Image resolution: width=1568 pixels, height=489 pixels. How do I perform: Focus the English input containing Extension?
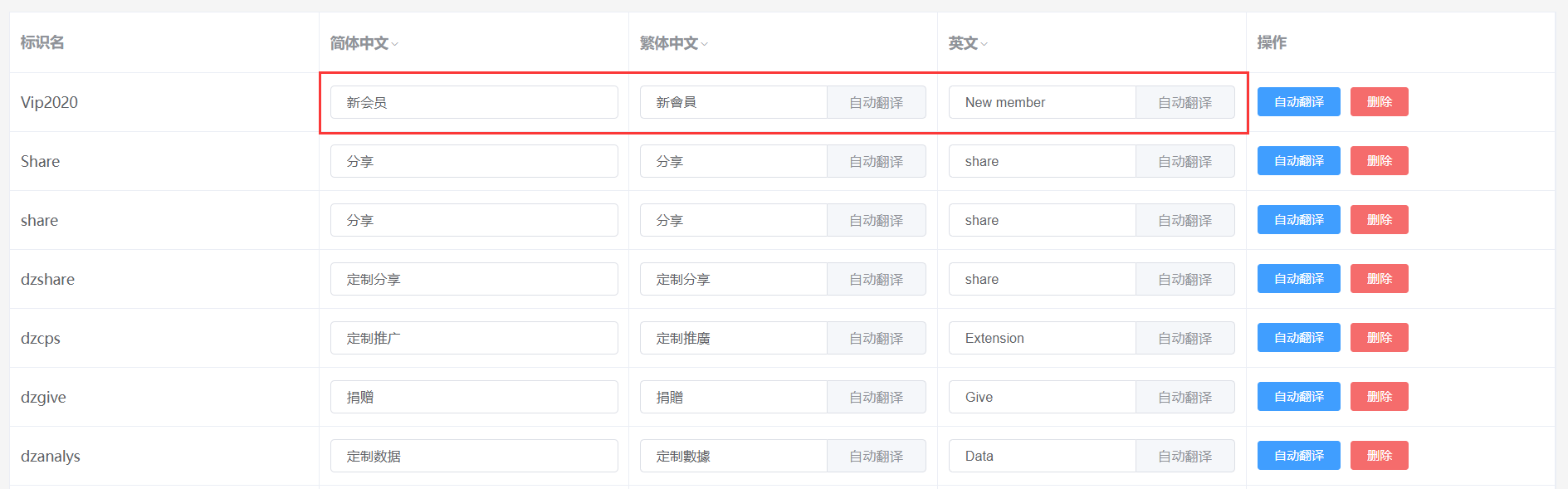1042,339
